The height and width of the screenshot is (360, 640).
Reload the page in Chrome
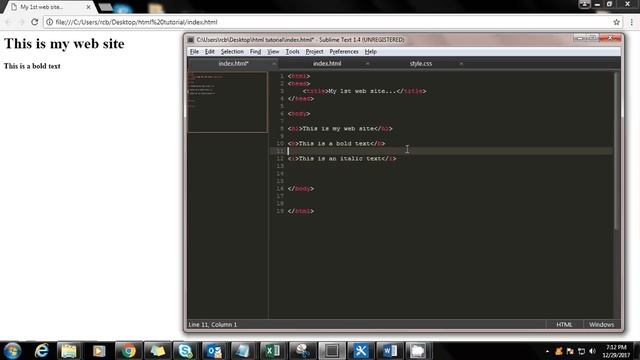click(35, 22)
